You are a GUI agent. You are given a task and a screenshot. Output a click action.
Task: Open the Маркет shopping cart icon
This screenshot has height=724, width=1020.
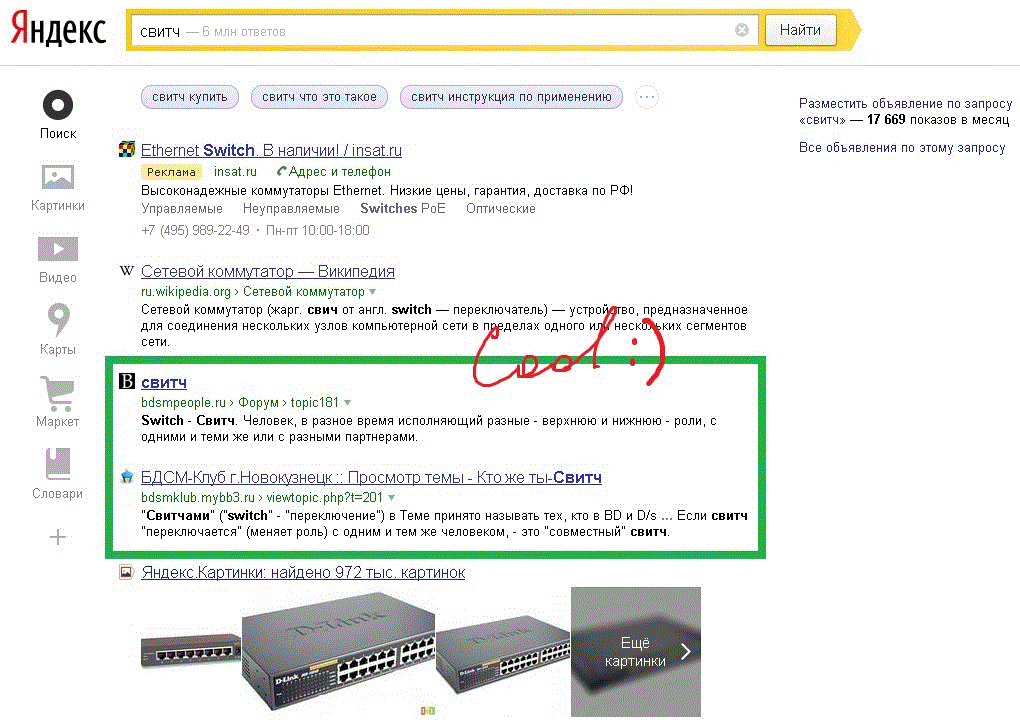click(x=58, y=393)
